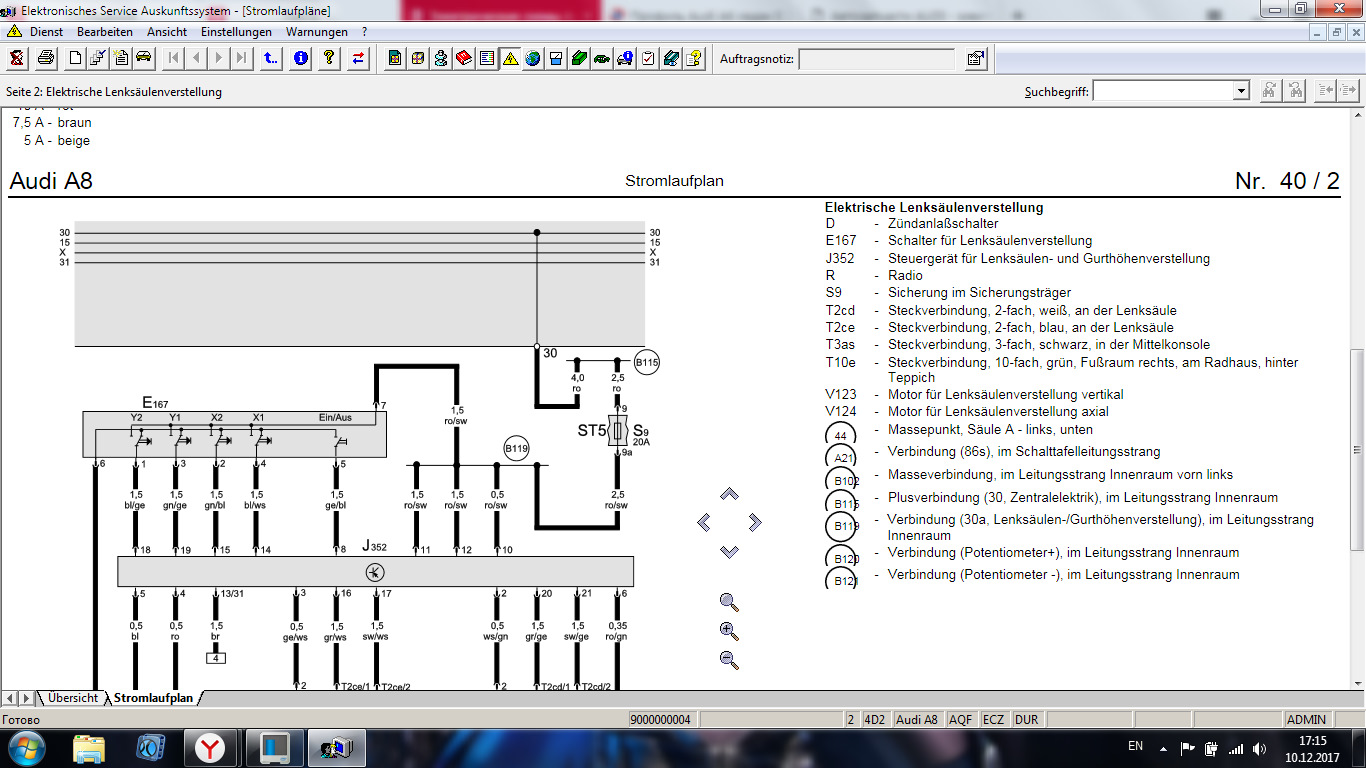This screenshot has height=768, width=1366.
Task: Click the blue 't..' toolbar icon
Action: pos(271,58)
